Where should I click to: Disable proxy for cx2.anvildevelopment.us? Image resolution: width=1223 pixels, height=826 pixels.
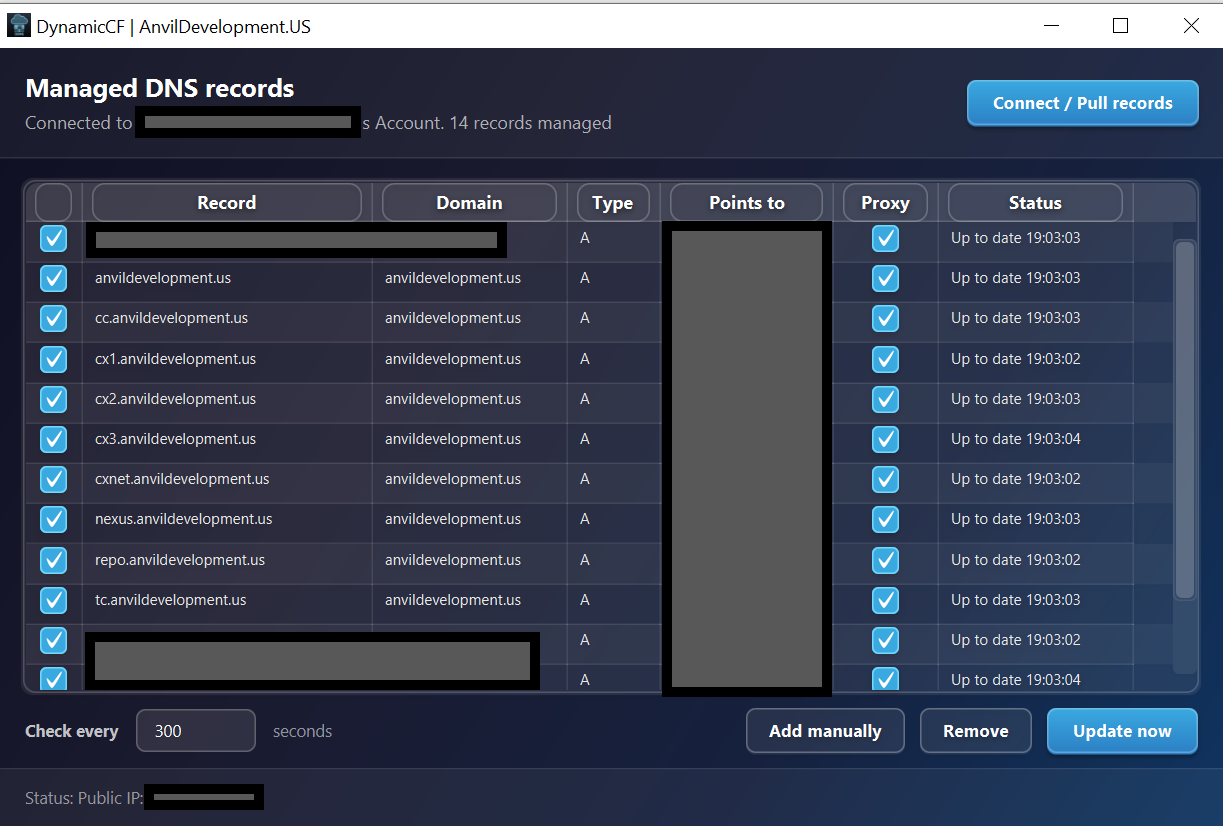point(885,399)
